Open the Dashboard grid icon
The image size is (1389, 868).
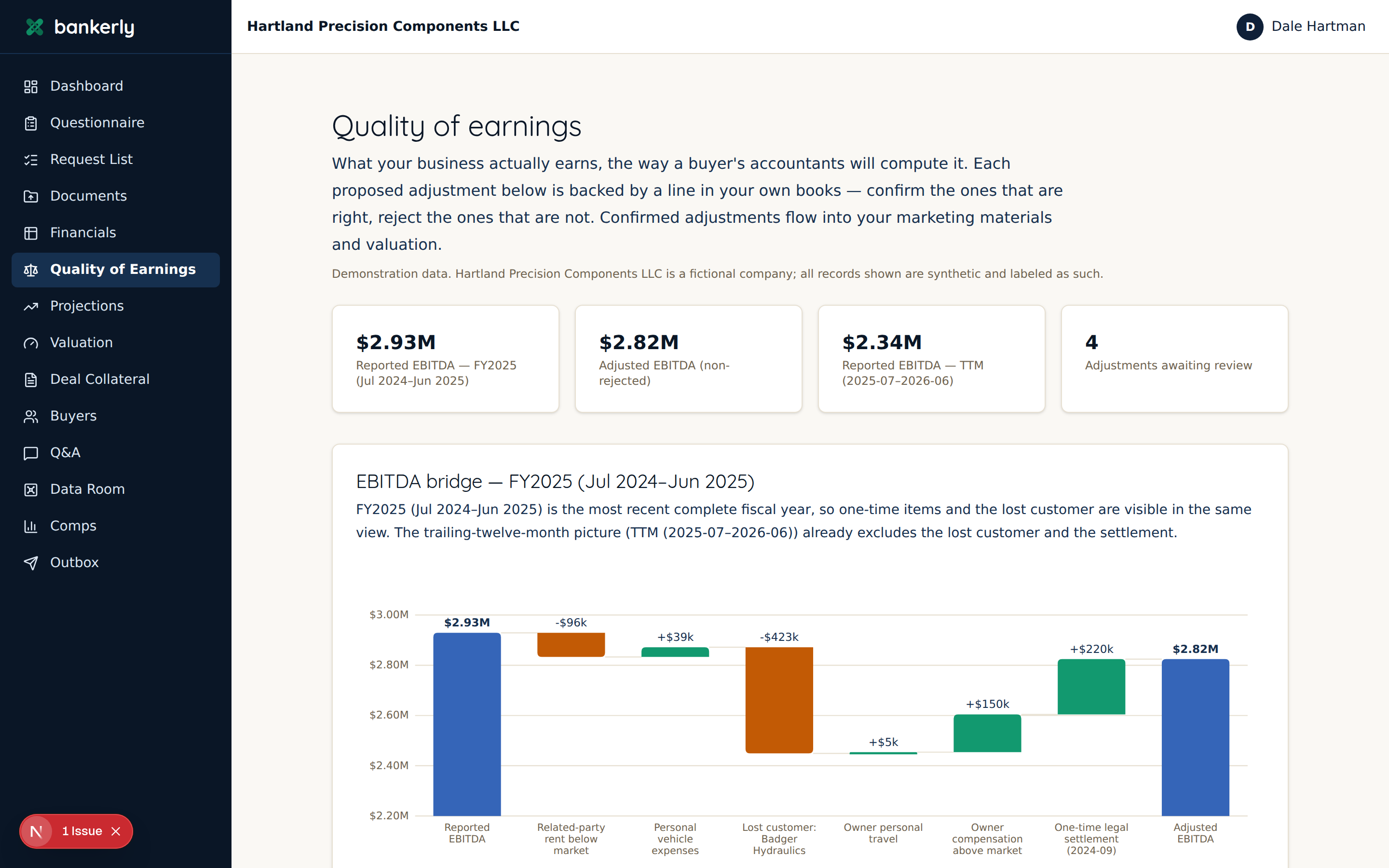(x=31, y=86)
